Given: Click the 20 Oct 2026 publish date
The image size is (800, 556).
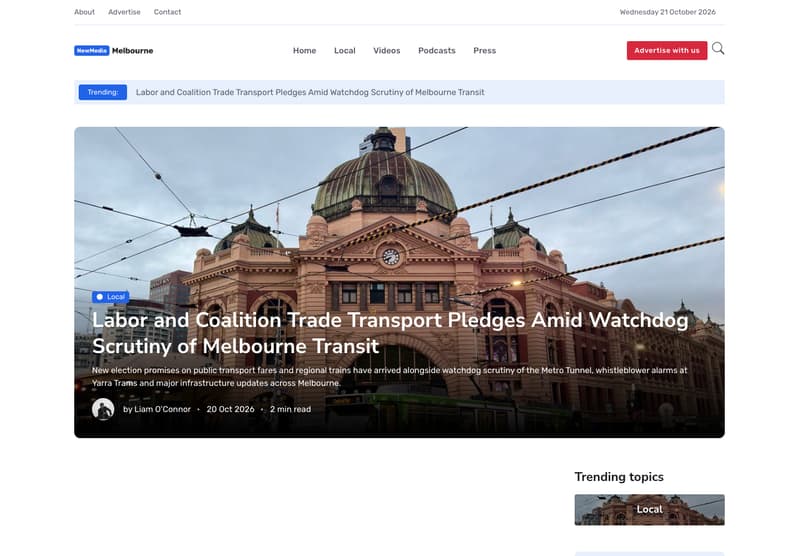Looking at the screenshot, I should pyautogui.click(x=230, y=409).
